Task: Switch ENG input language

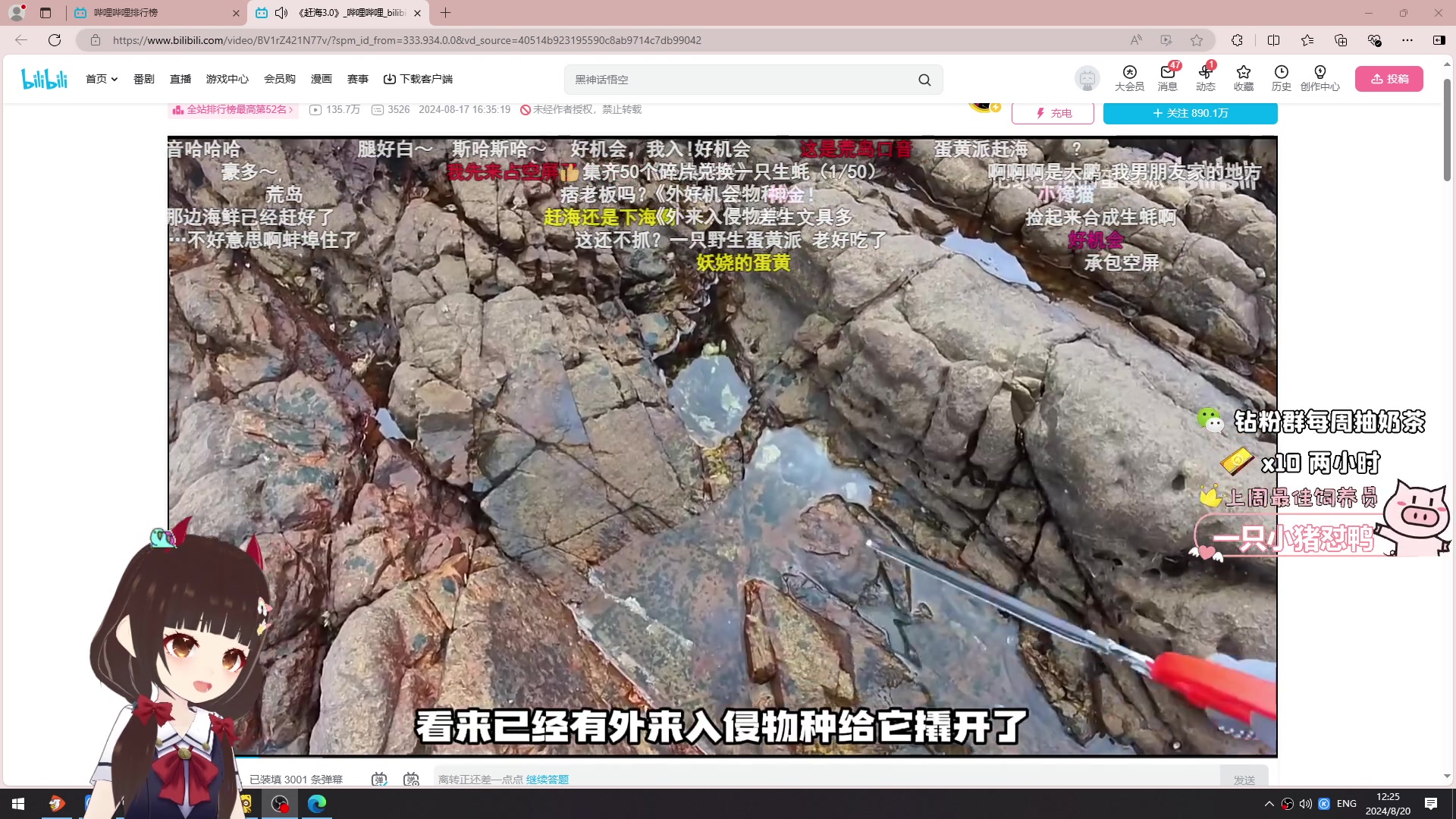Action: 1347,804
